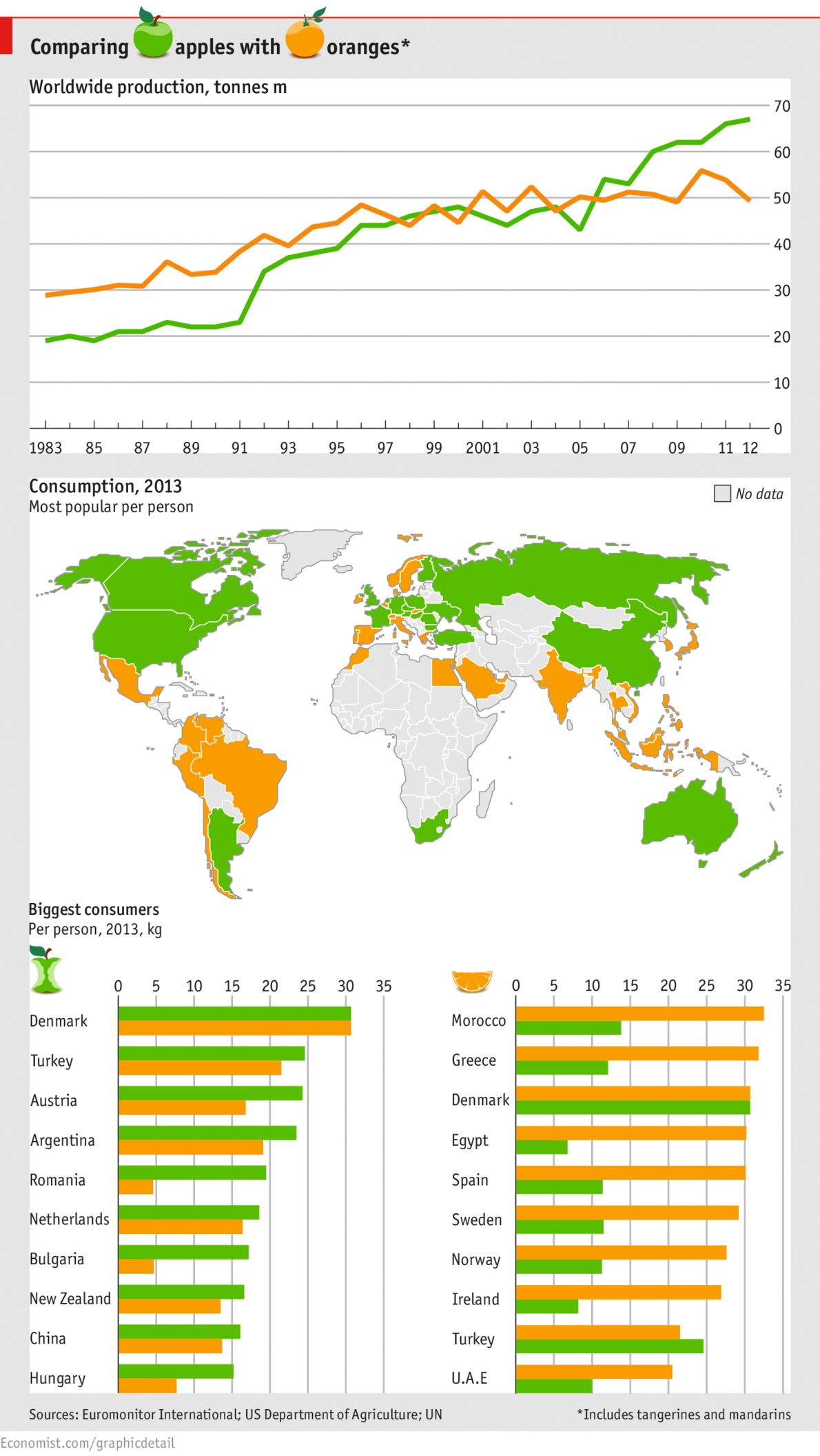Screen dimensions: 820x1456
Task: Click the Argentina country label
Action: pyautogui.click(x=63, y=1140)
